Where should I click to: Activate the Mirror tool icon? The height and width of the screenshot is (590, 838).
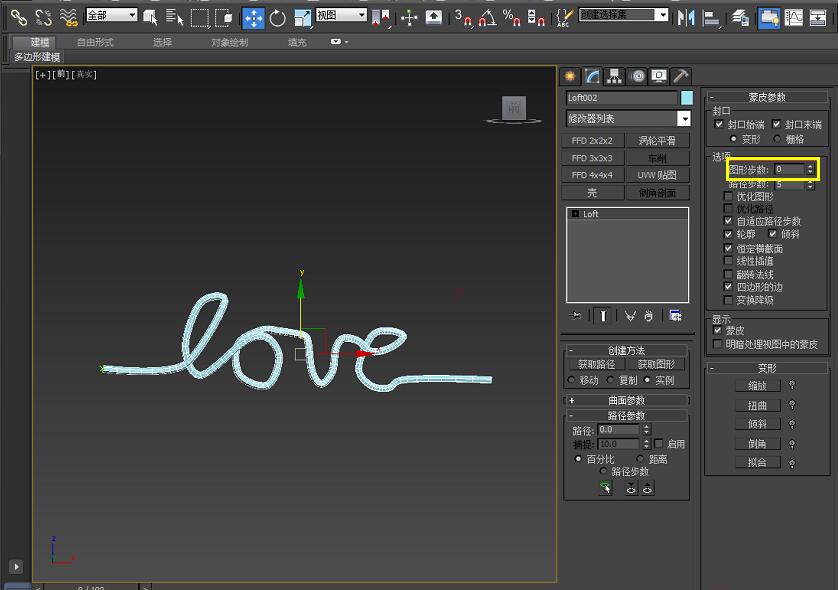(x=684, y=18)
